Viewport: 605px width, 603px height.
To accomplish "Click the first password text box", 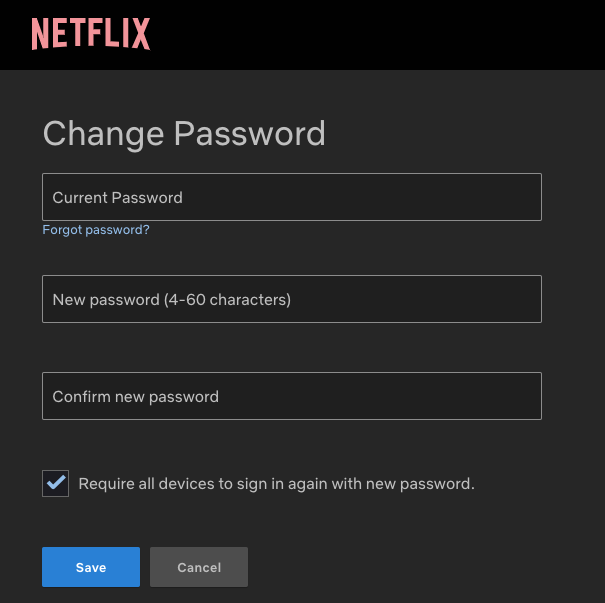I will tap(291, 197).
